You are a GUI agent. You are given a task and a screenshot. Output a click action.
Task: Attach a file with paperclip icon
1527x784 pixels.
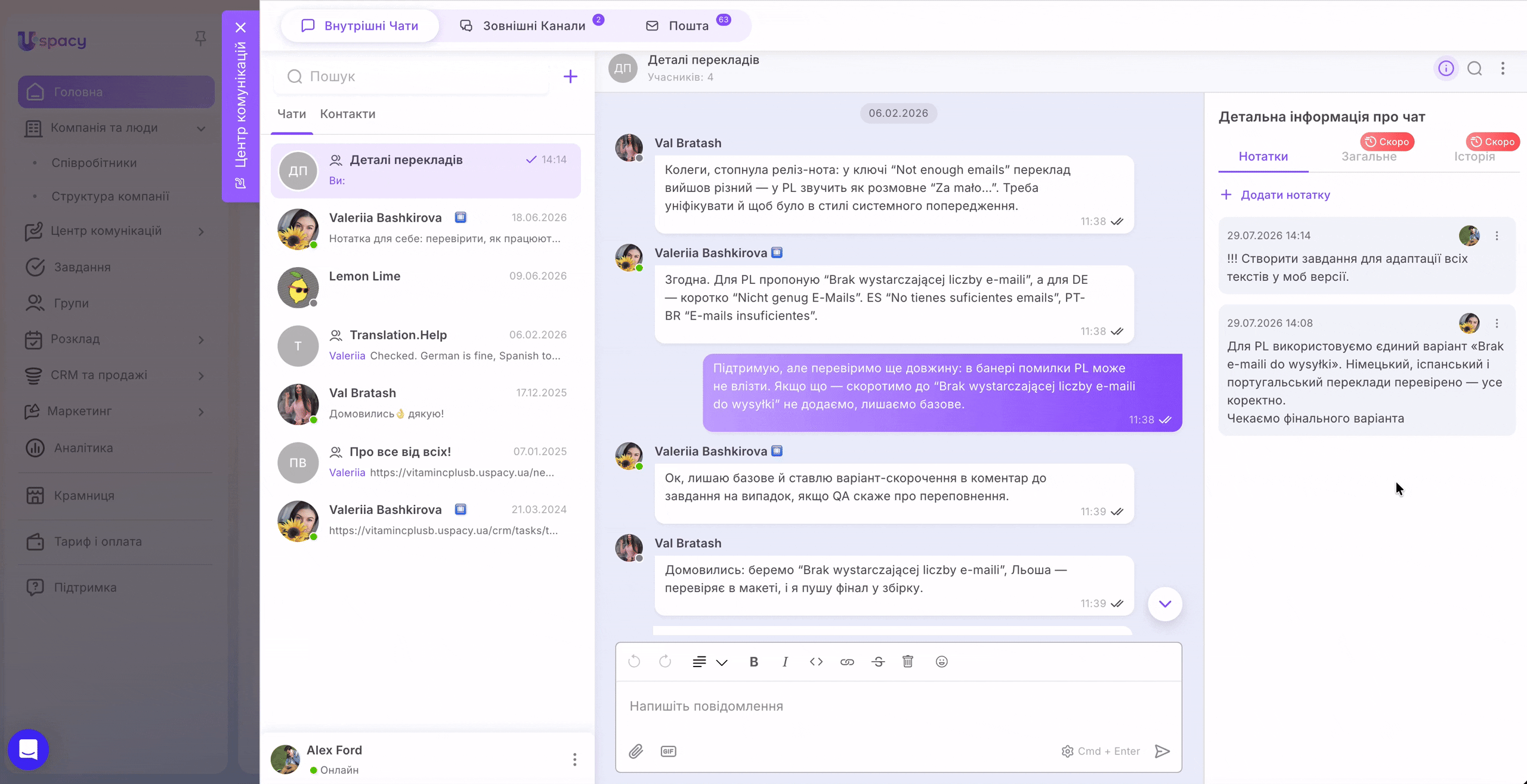(x=636, y=751)
